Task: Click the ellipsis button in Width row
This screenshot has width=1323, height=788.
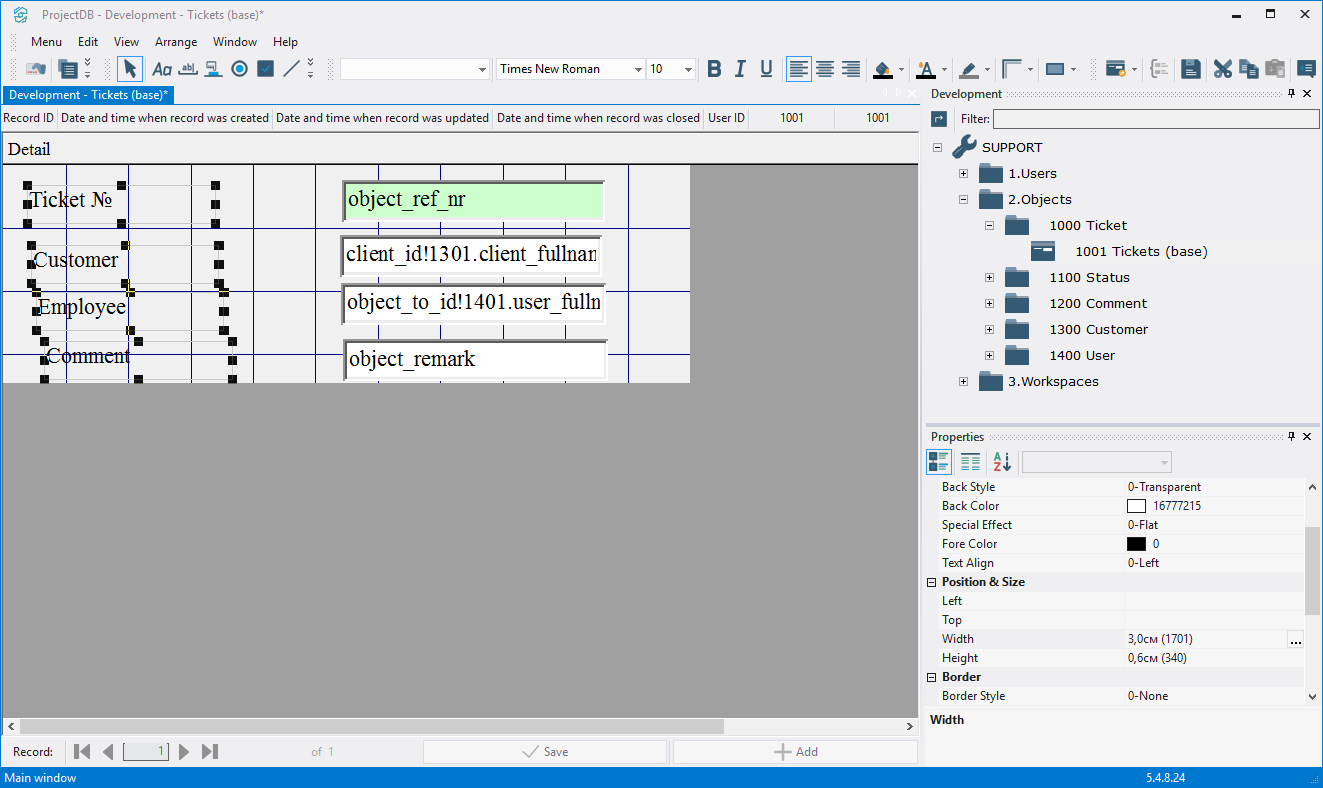Action: [x=1295, y=640]
